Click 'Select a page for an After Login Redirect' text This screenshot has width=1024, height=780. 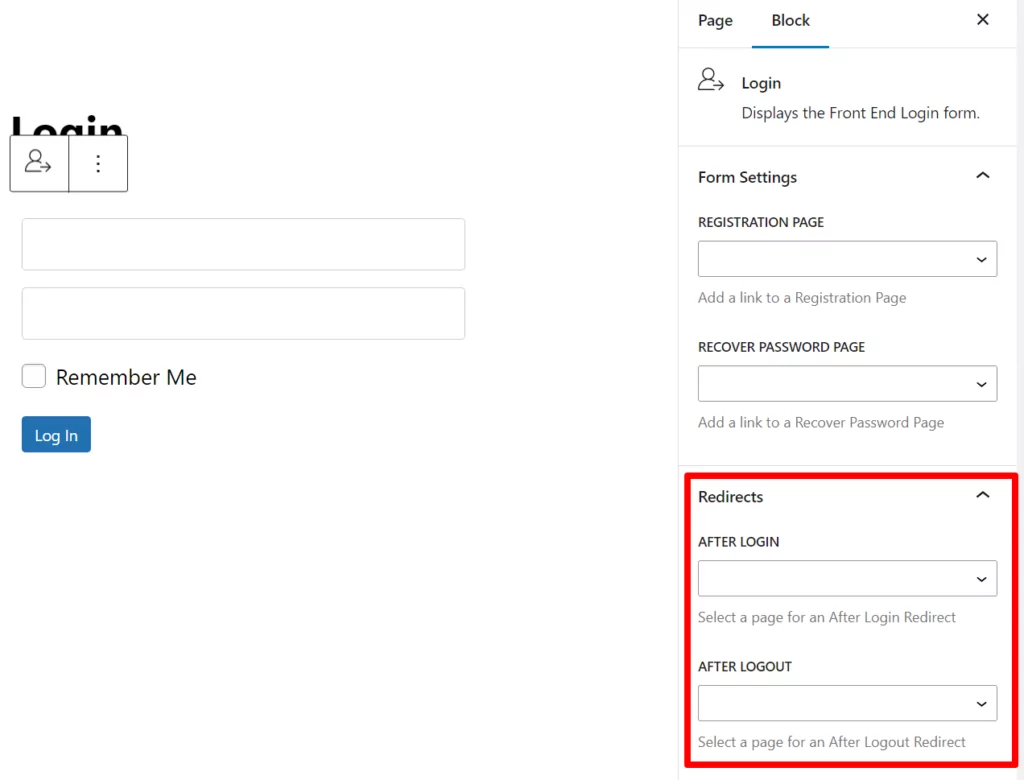(826, 617)
